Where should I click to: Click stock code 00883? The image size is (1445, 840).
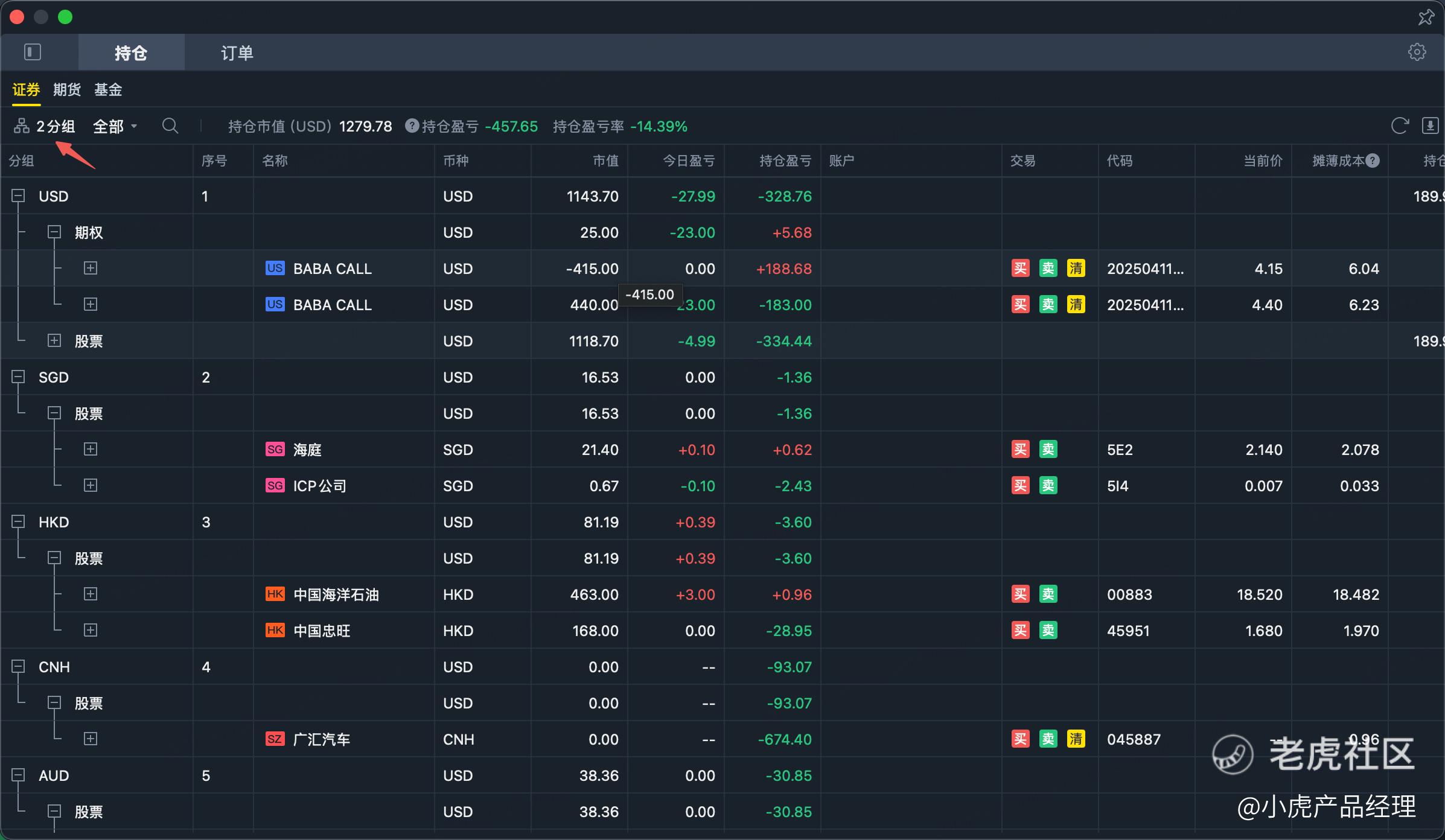[1129, 594]
